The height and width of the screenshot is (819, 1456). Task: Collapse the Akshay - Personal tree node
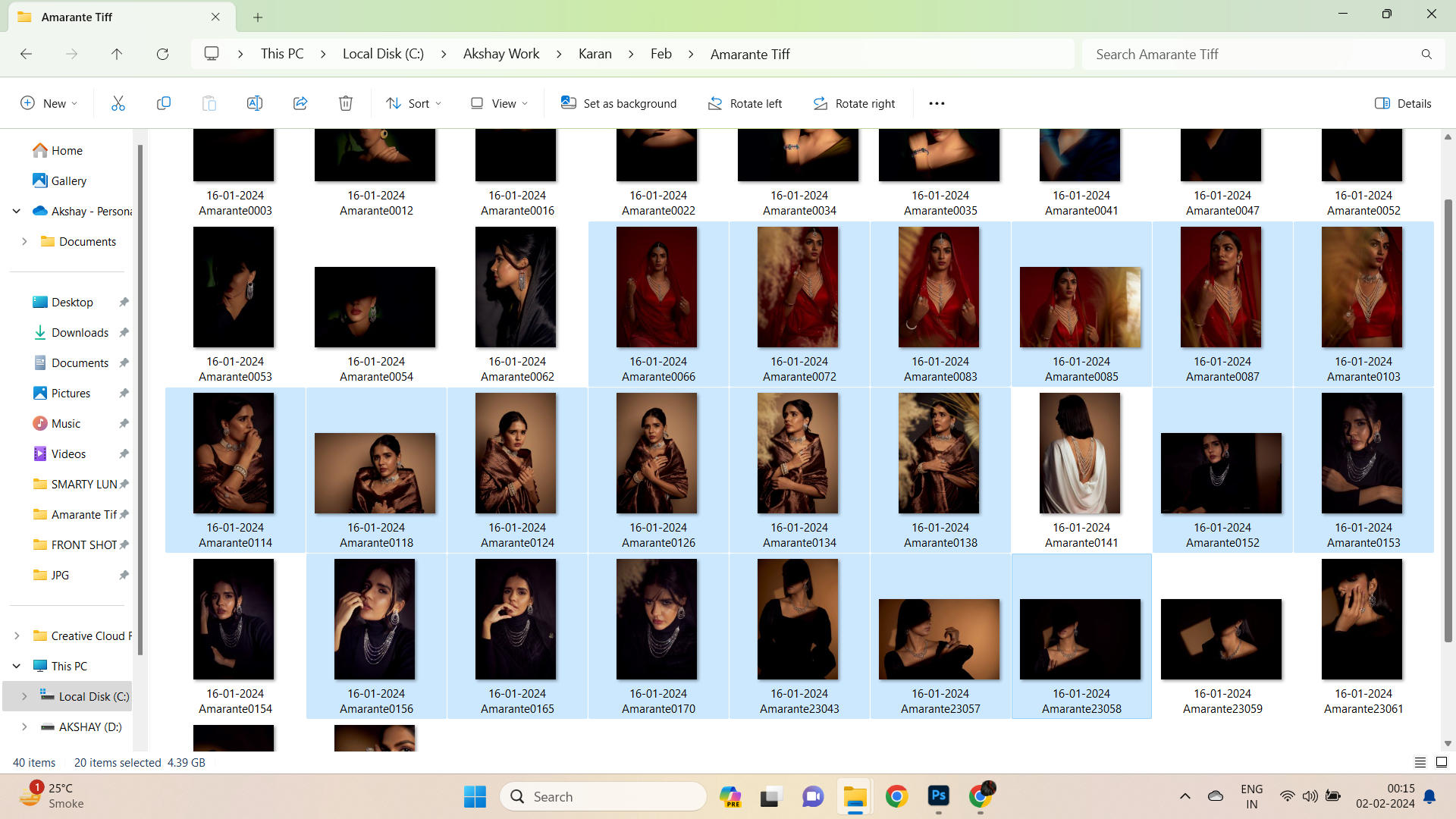tap(17, 211)
